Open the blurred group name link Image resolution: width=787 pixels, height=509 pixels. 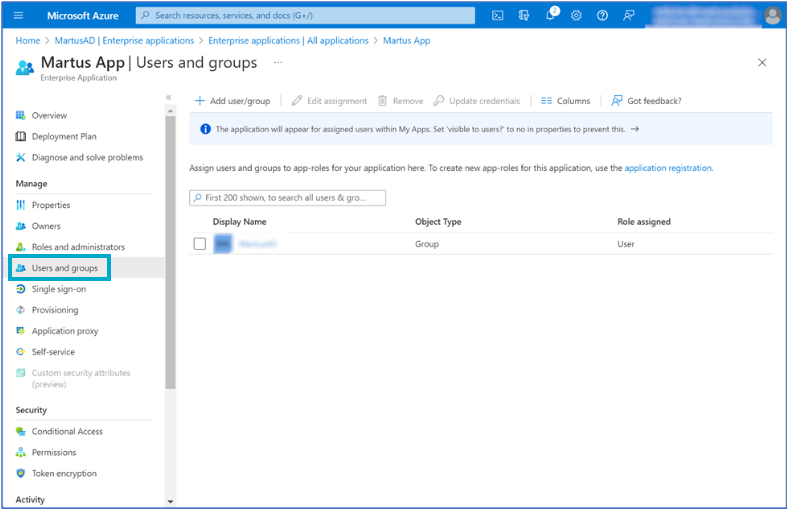click(257, 244)
